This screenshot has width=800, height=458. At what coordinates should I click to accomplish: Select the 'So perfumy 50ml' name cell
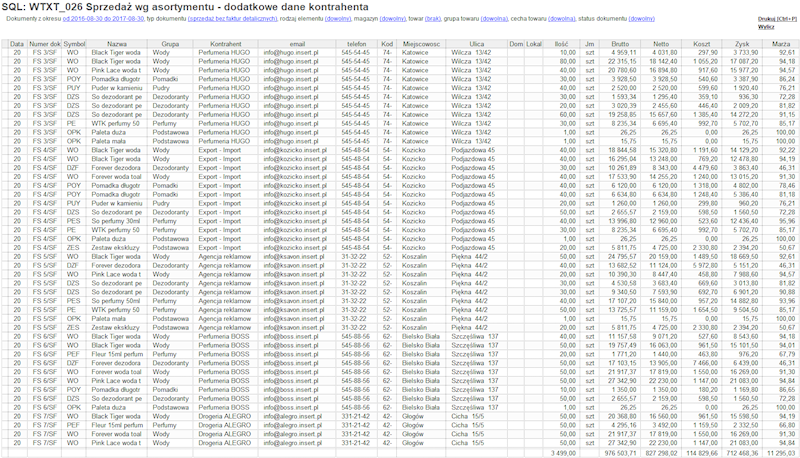coord(117,301)
